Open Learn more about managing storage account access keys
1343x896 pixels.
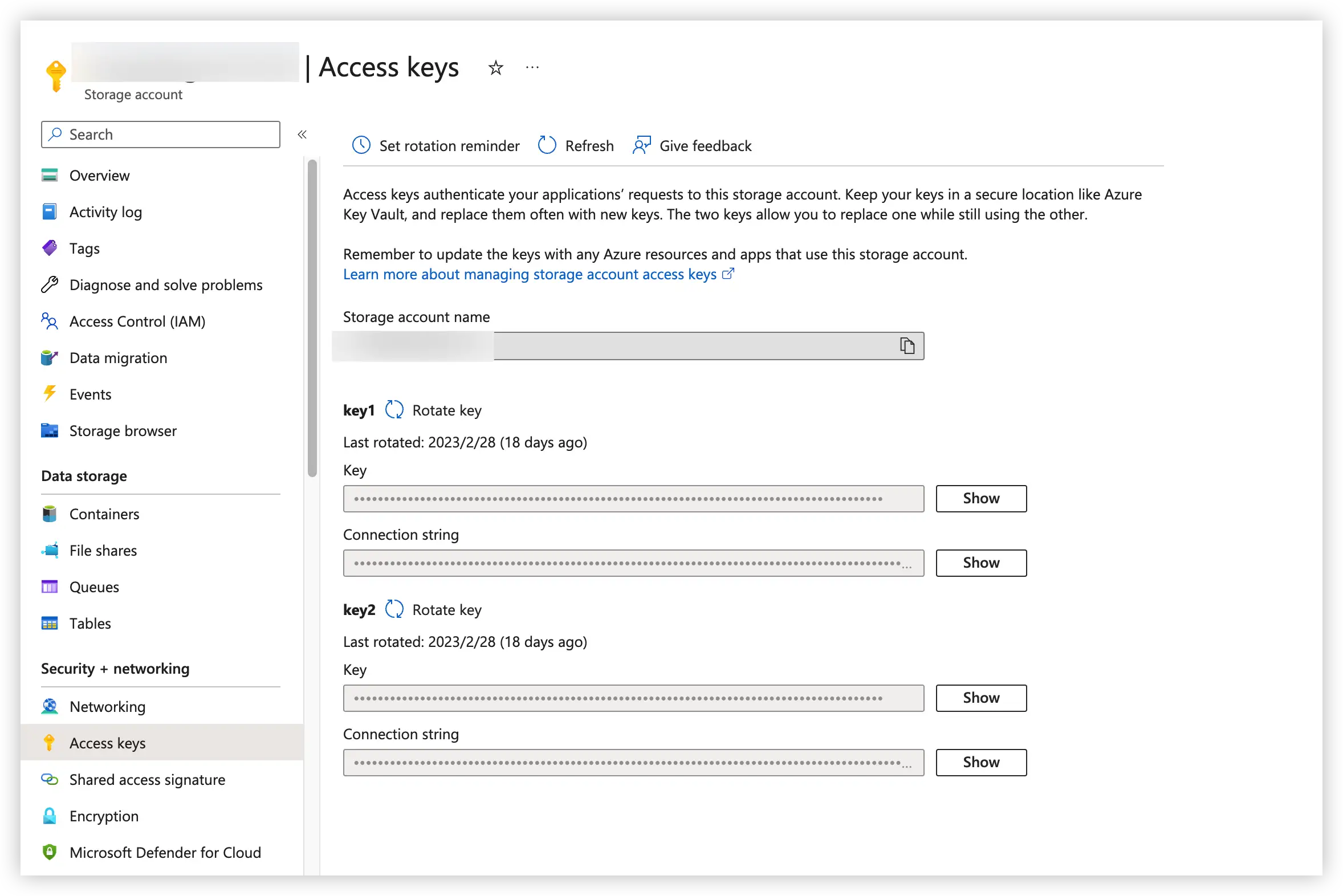[538, 274]
